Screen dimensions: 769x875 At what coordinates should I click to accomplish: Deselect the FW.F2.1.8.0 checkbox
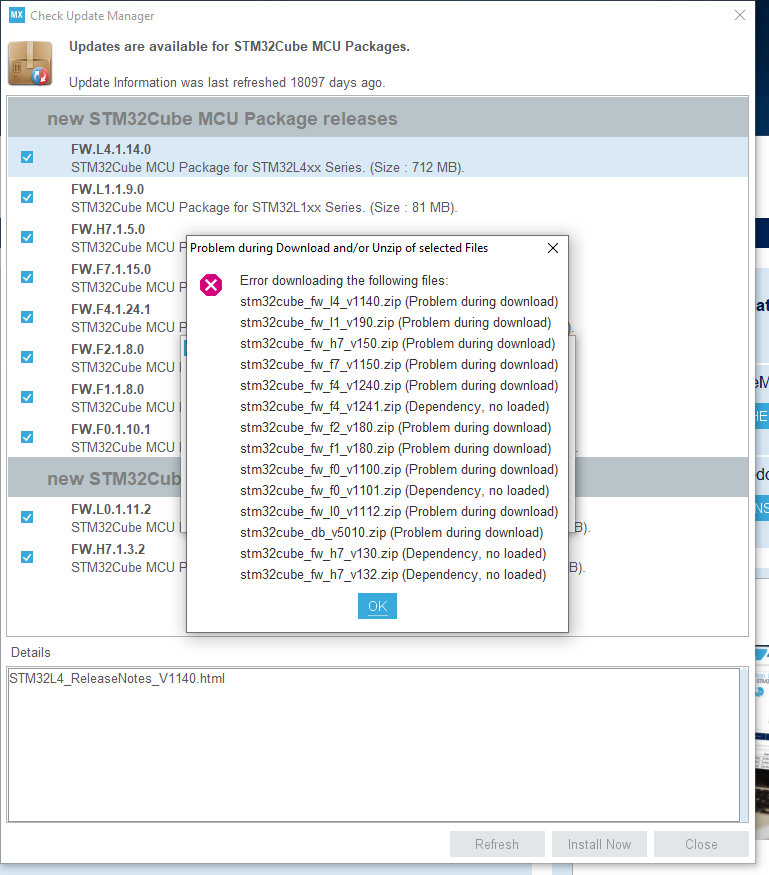tap(27, 357)
